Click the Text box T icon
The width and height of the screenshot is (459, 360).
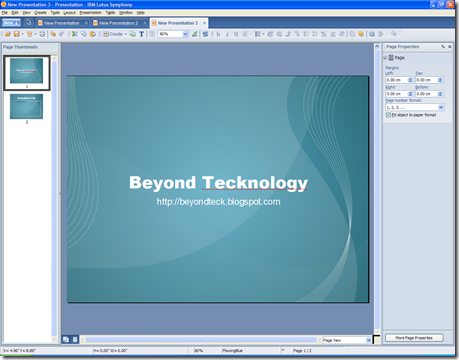tap(141, 34)
